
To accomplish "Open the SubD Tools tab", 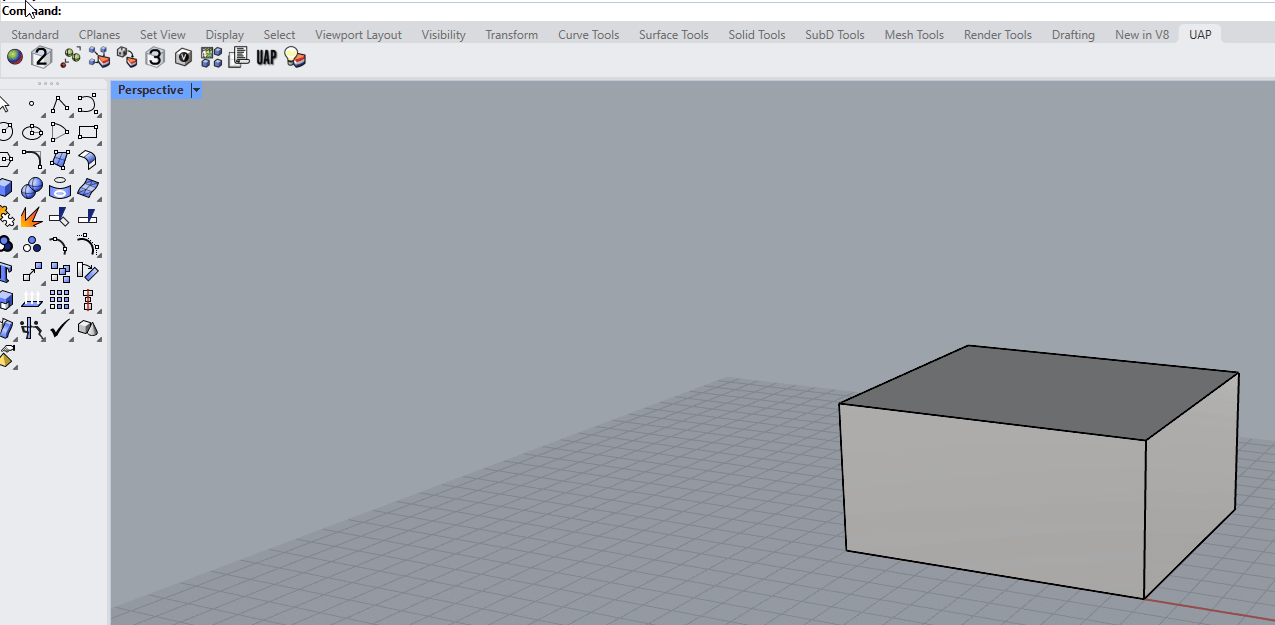I will point(835,34).
